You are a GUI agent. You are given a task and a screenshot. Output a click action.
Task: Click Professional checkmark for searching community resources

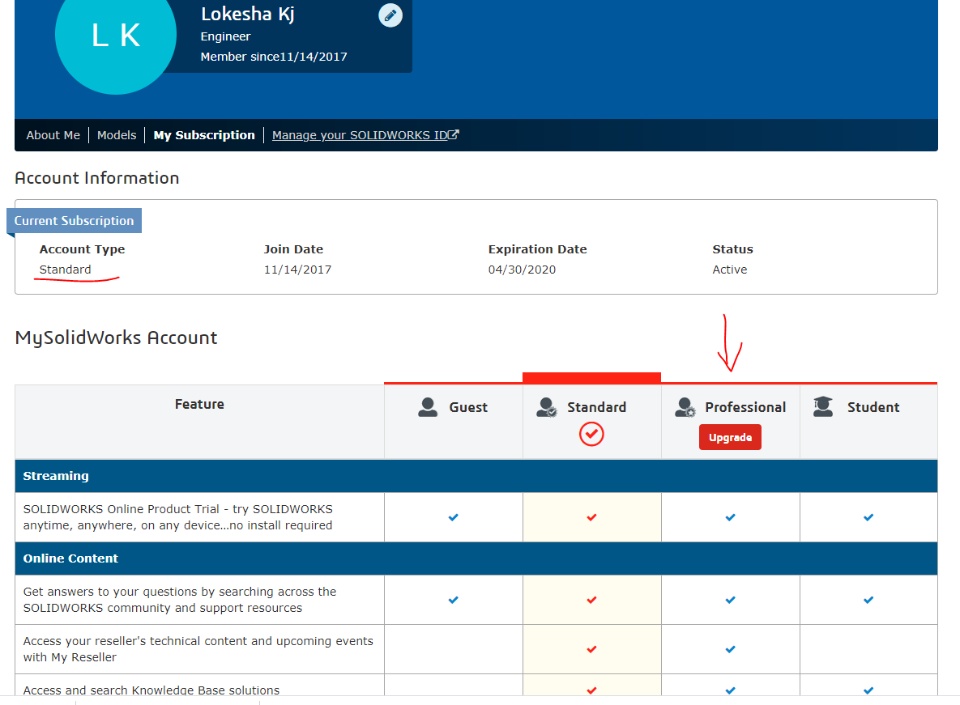pyautogui.click(x=730, y=600)
